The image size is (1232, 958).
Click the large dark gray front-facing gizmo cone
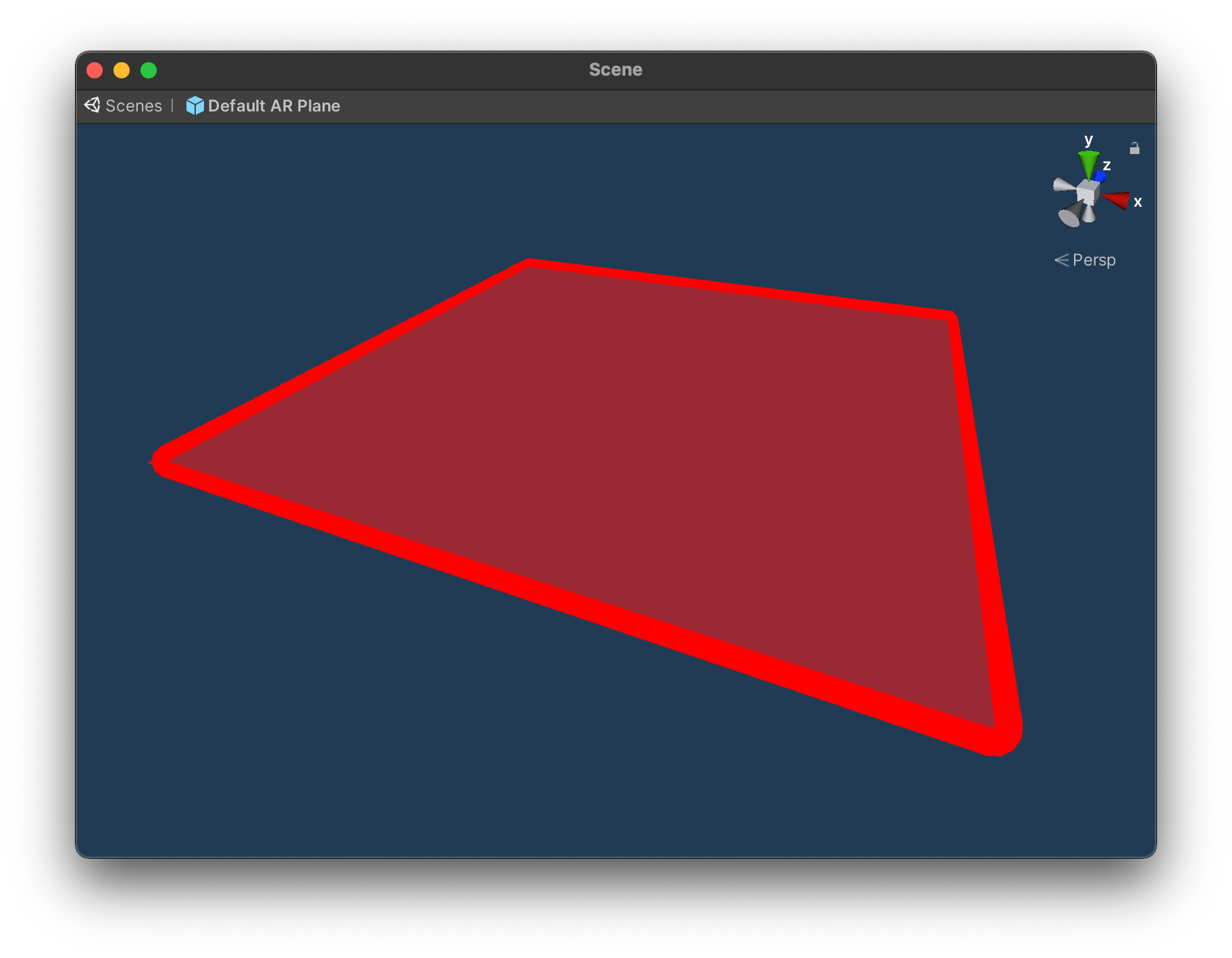pyautogui.click(x=1071, y=214)
